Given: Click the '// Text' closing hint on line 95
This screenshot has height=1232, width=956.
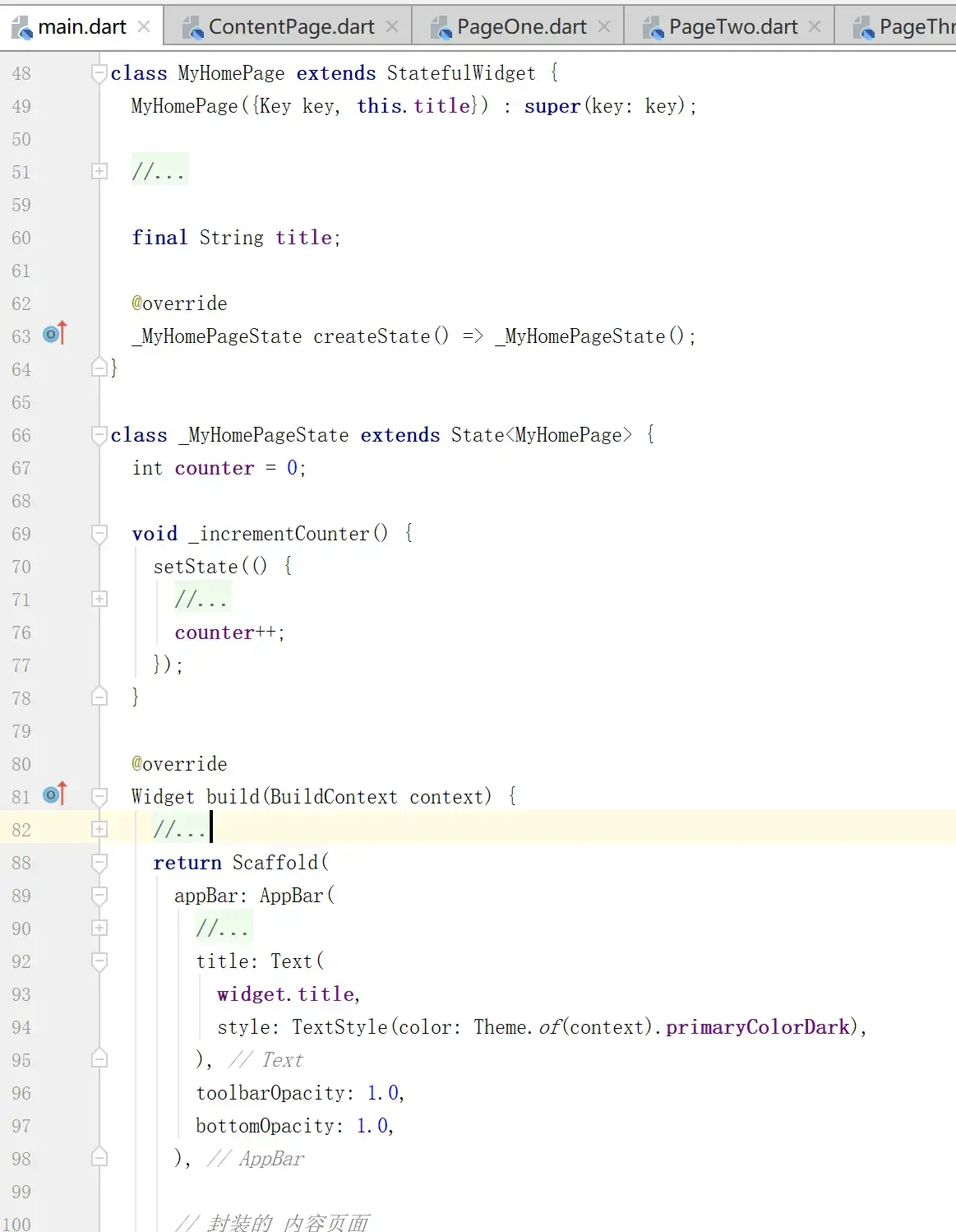Looking at the screenshot, I should click(266, 1060).
